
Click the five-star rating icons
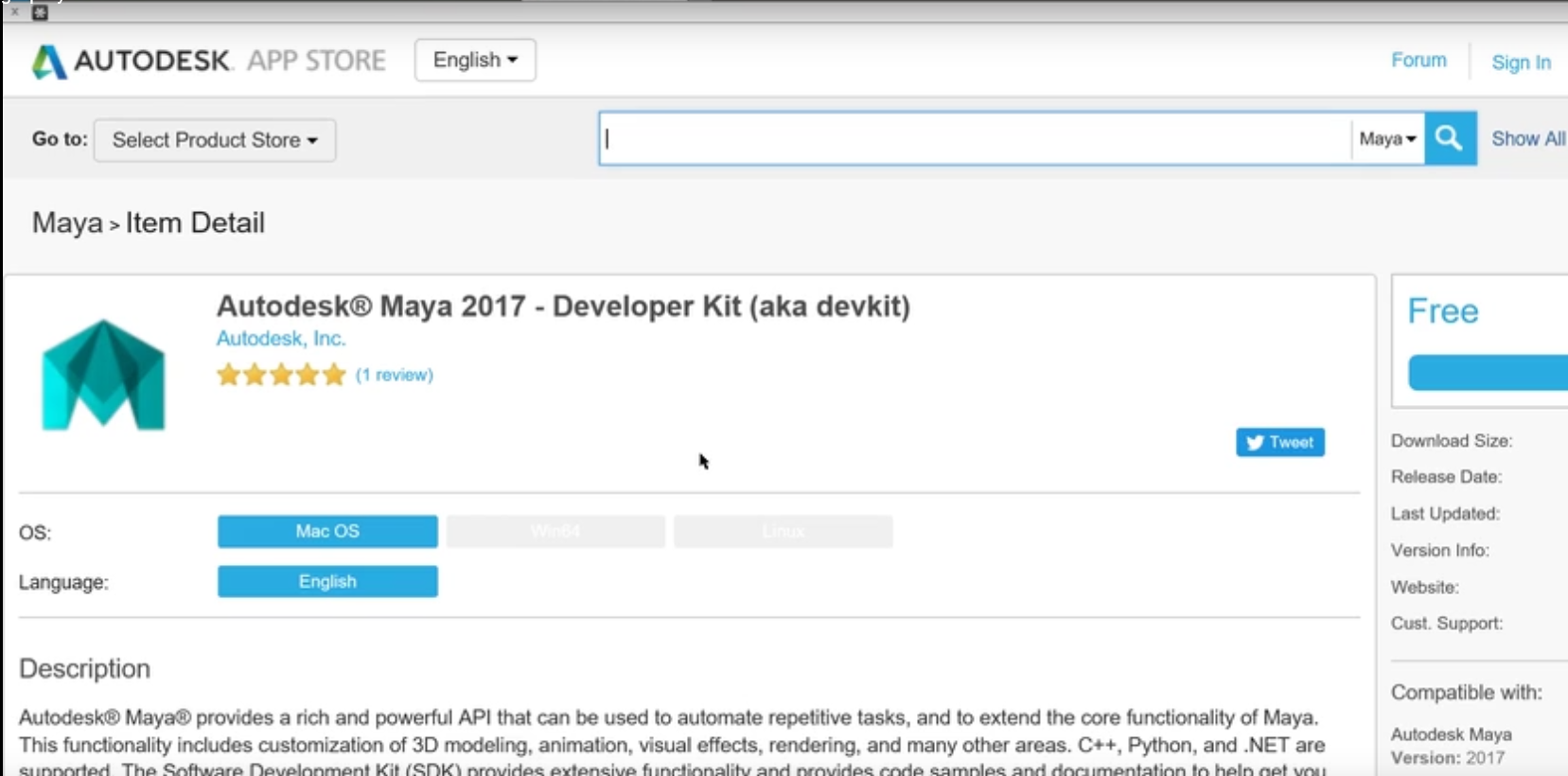tap(281, 375)
